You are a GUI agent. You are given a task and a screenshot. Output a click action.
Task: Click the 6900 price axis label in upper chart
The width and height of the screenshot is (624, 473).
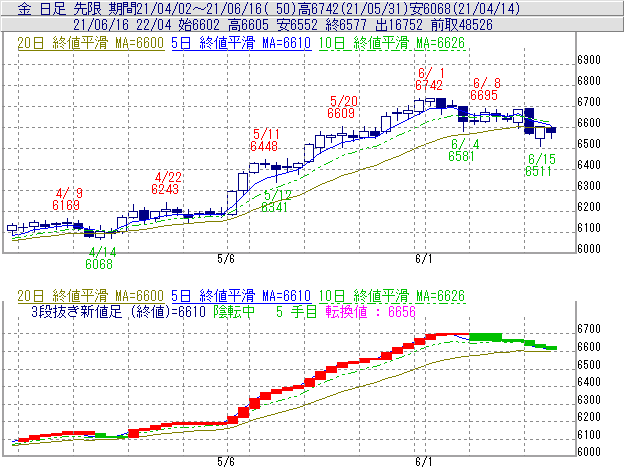pos(589,60)
